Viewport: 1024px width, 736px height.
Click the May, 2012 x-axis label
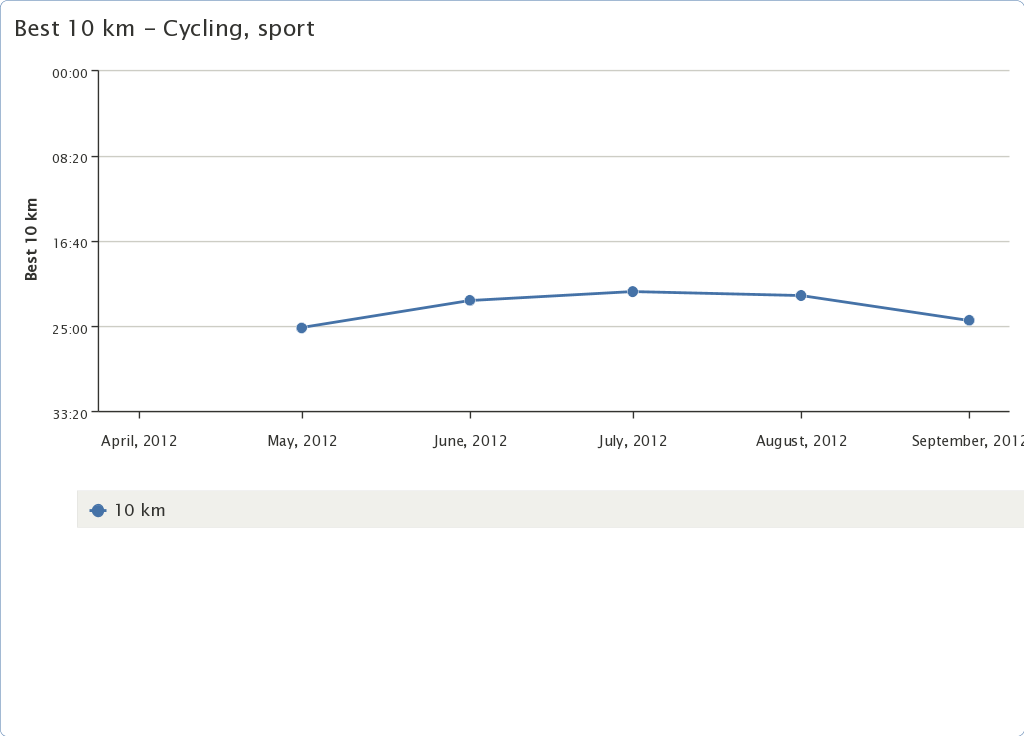tap(302, 441)
